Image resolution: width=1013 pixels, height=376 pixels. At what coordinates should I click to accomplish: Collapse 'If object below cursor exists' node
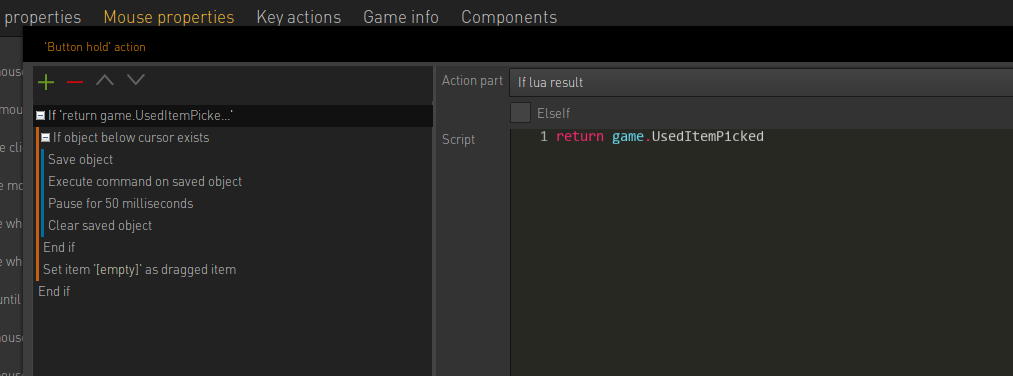[45, 138]
